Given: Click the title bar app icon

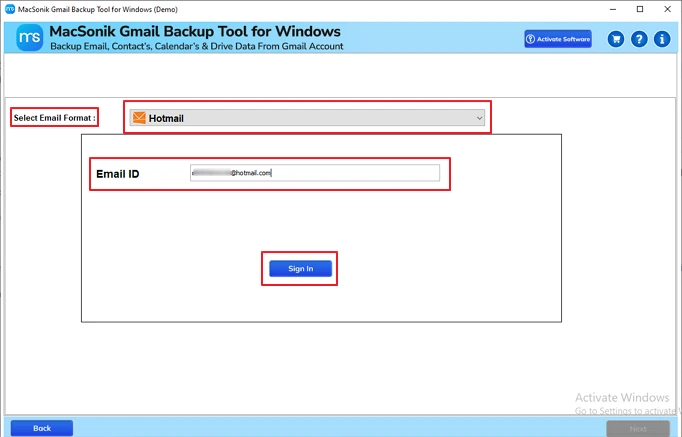Looking at the screenshot, I should [10, 9].
